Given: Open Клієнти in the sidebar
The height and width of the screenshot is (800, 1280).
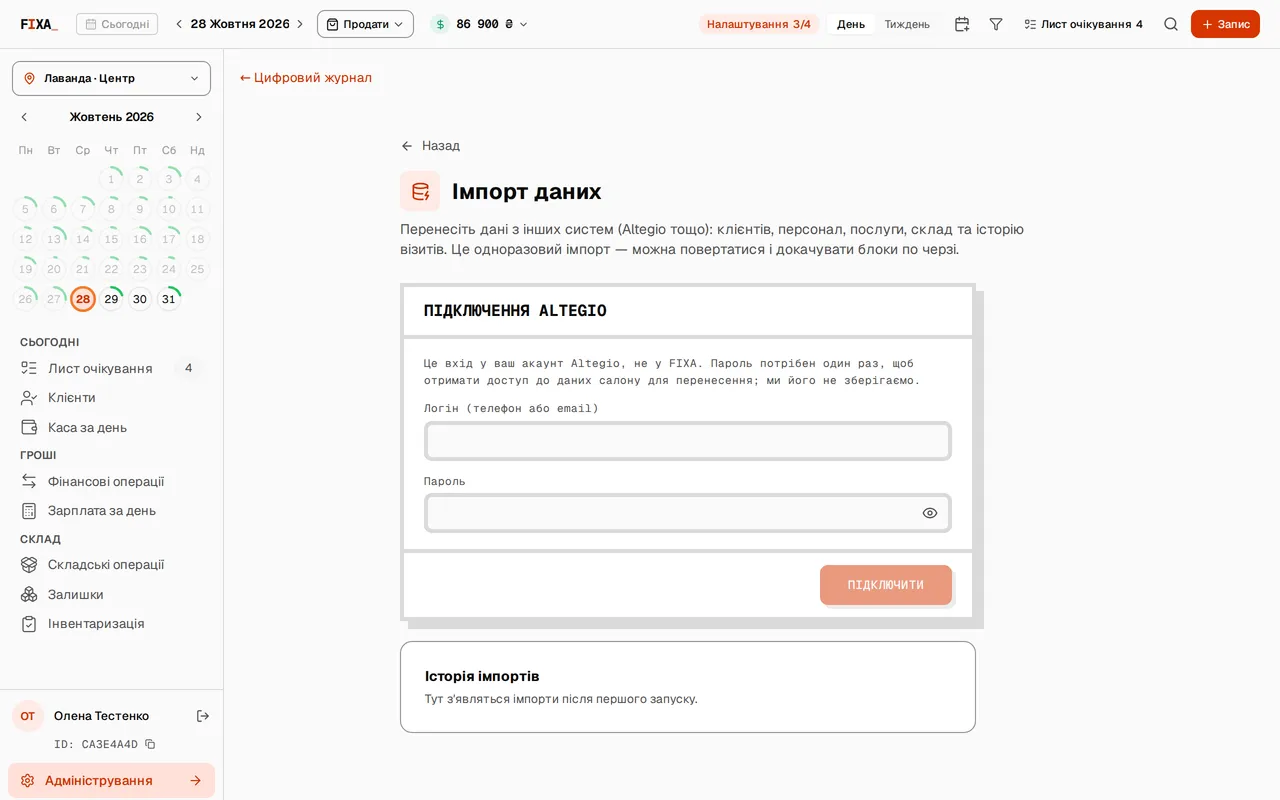Looking at the screenshot, I should click(x=111, y=397).
